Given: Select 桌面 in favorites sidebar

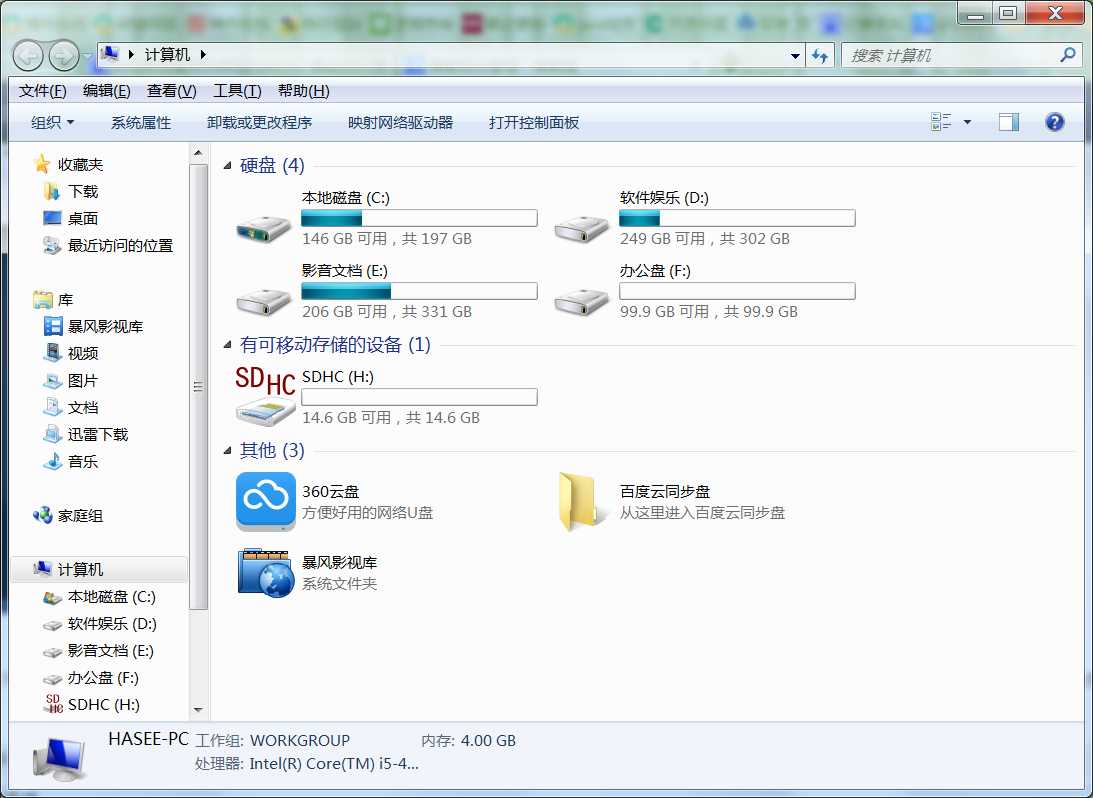Looking at the screenshot, I should (x=83, y=218).
